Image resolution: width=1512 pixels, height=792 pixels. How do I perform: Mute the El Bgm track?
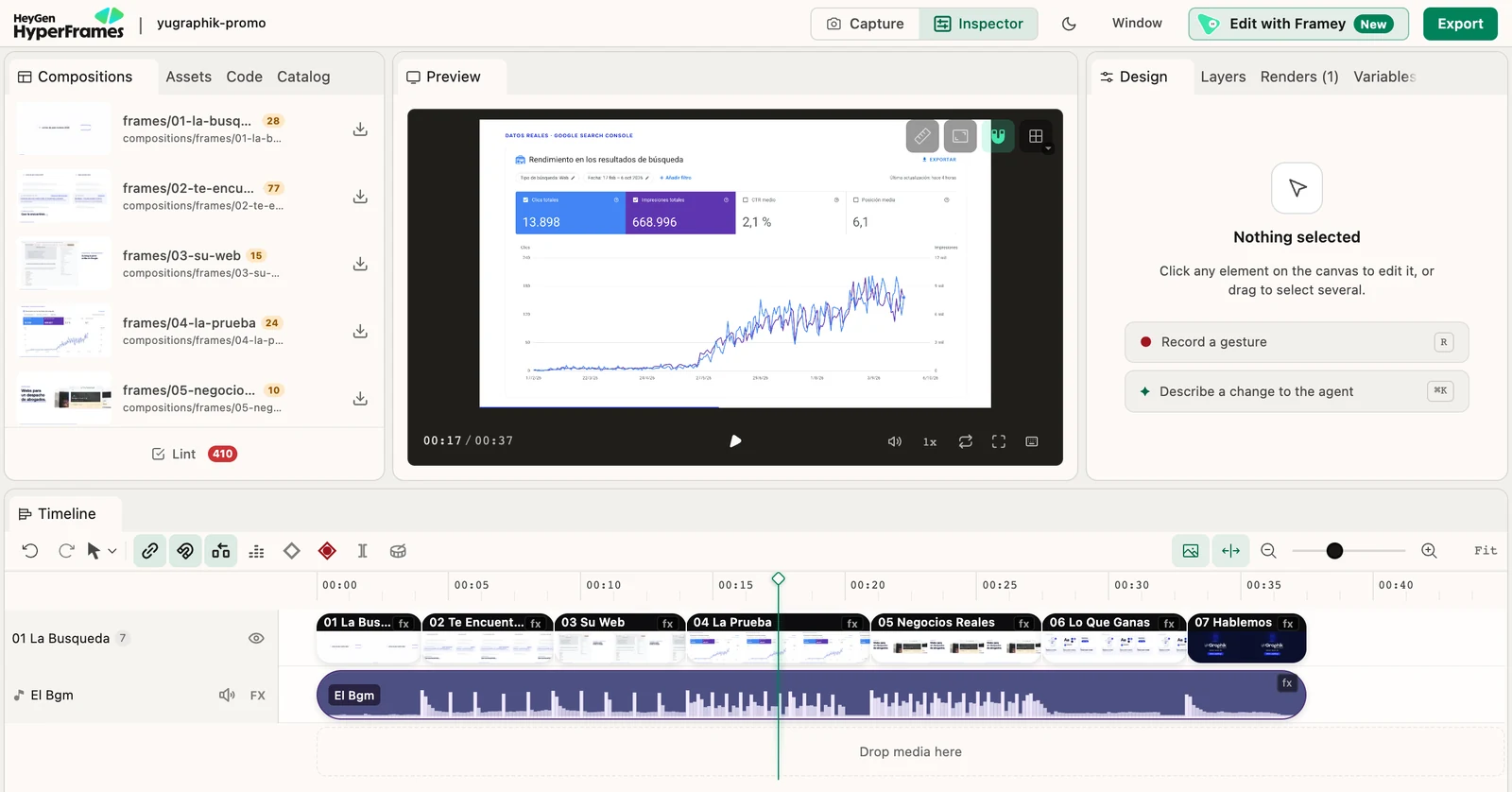[x=227, y=696]
